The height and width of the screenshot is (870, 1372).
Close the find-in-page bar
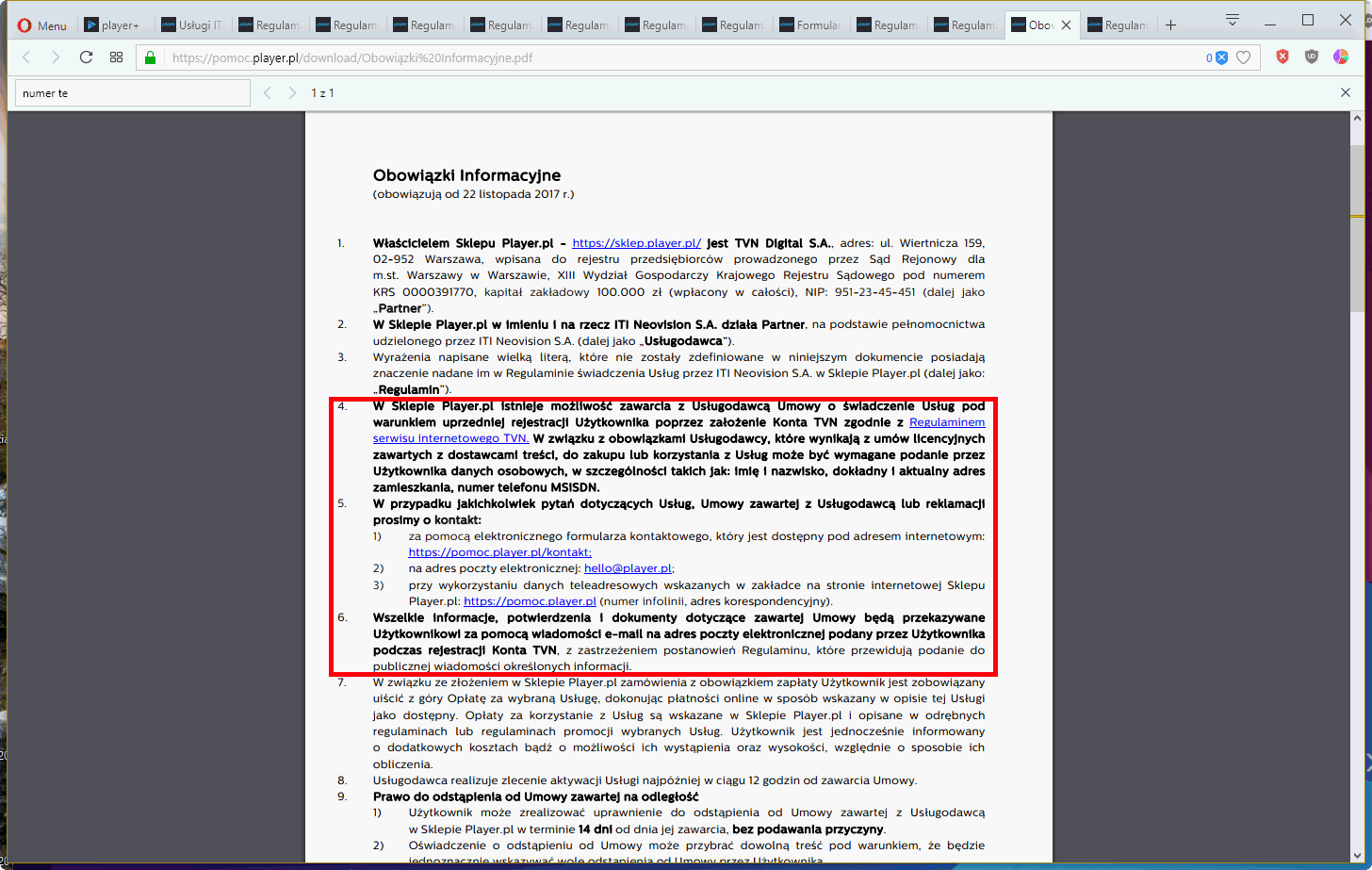tap(1346, 92)
